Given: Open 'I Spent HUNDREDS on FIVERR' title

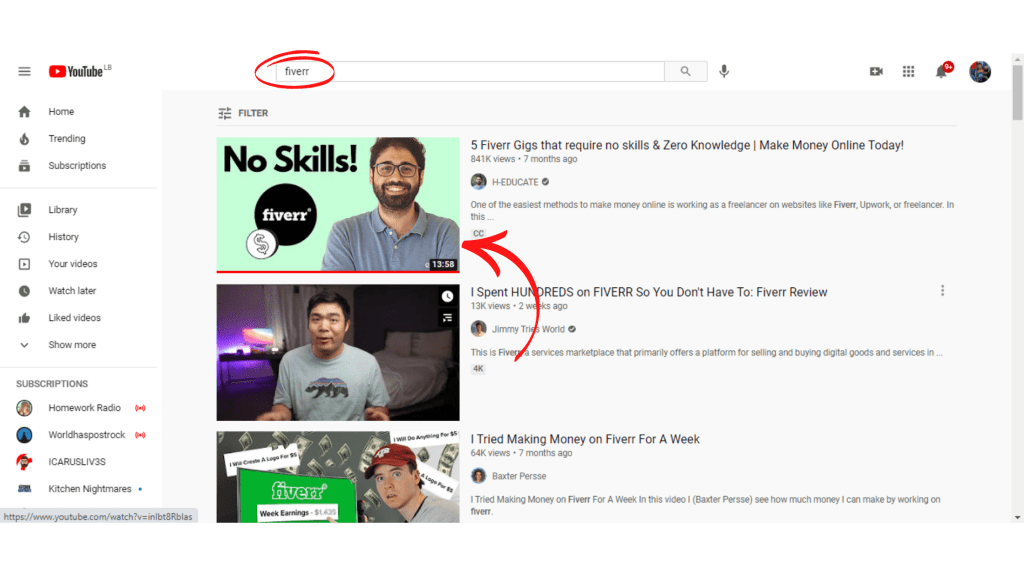Looking at the screenshot, I should pos(649,292).
